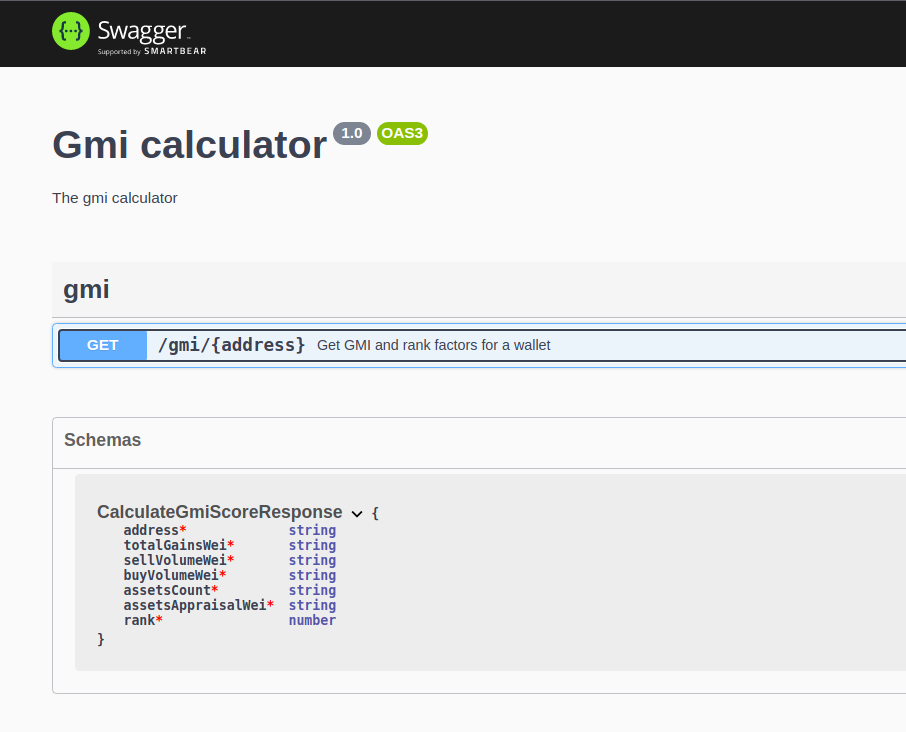
Task: Select the address property name
Action: coord(151,530)
